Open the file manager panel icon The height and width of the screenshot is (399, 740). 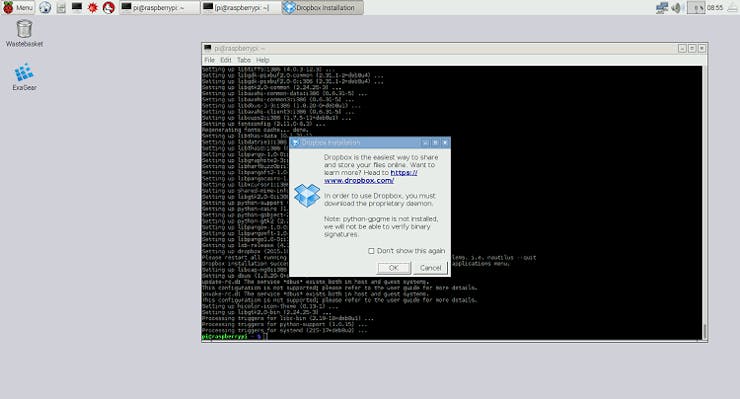coord(61,8)
